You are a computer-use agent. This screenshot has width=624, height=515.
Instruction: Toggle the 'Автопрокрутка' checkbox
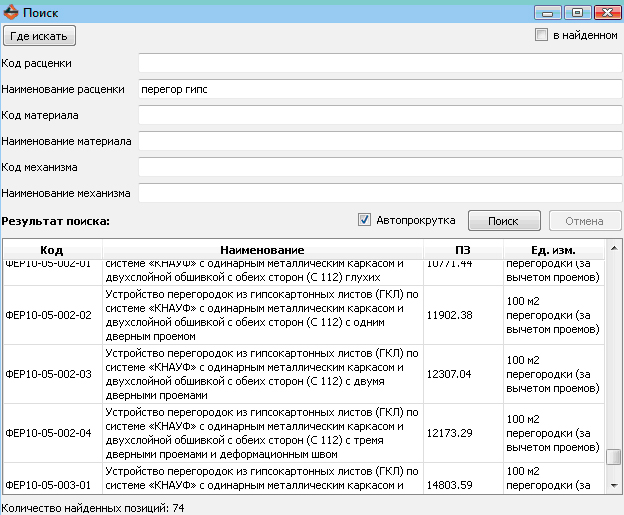click(365, 220)
